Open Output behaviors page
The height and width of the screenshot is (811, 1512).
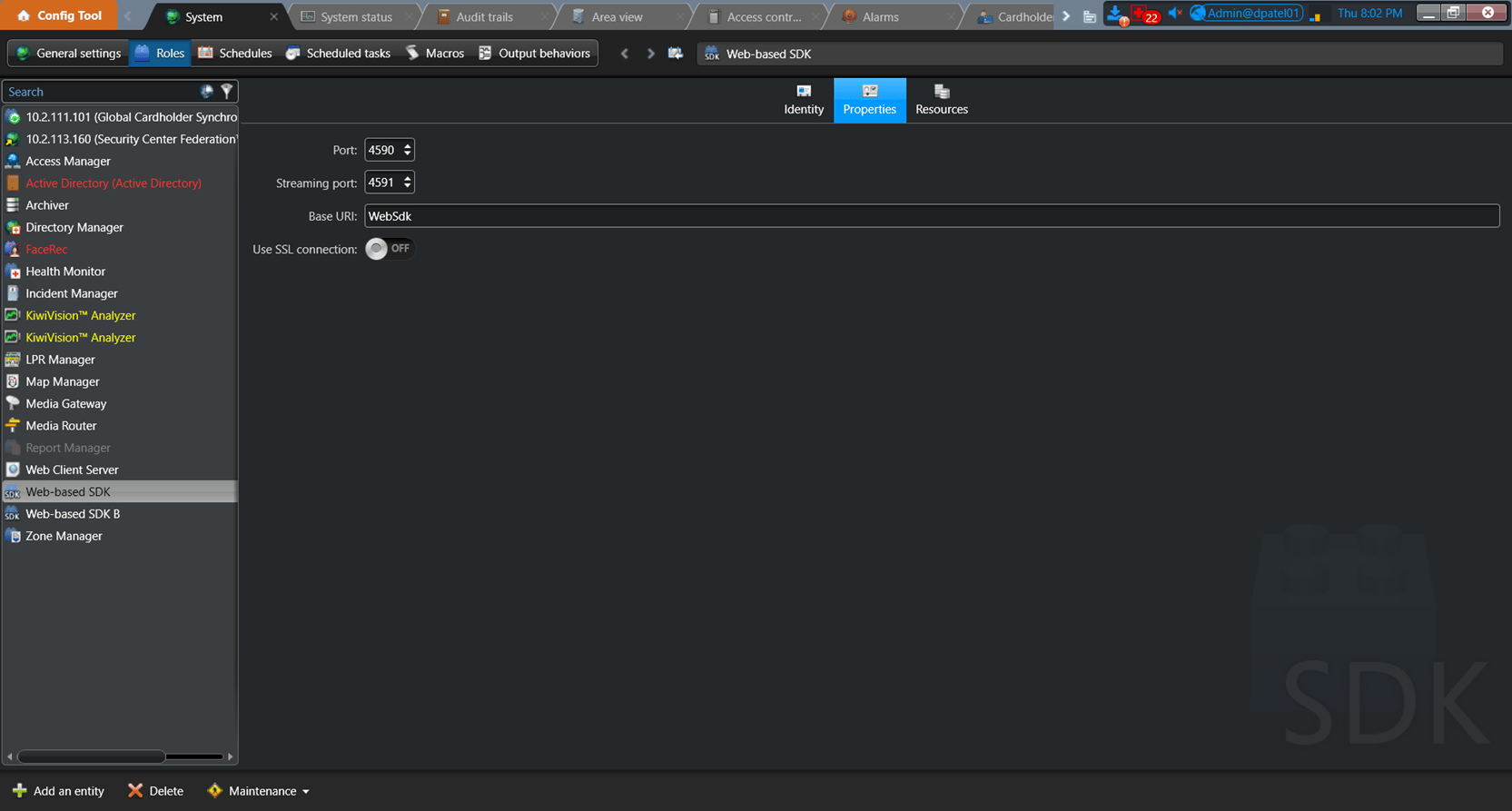(535, 53)
